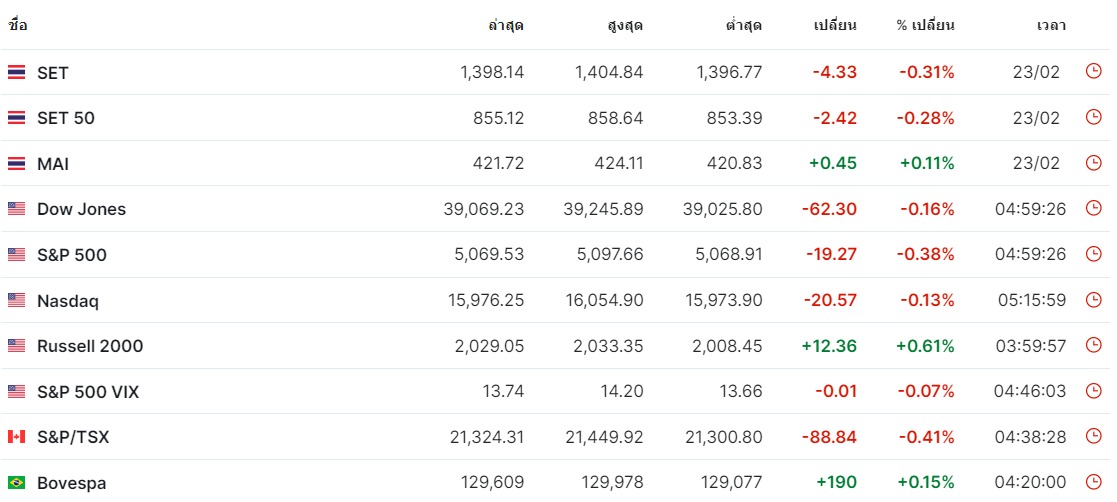Open the S&P 500 VIX link
Screen dimensions: 1117x502
[x=88, y=392]
